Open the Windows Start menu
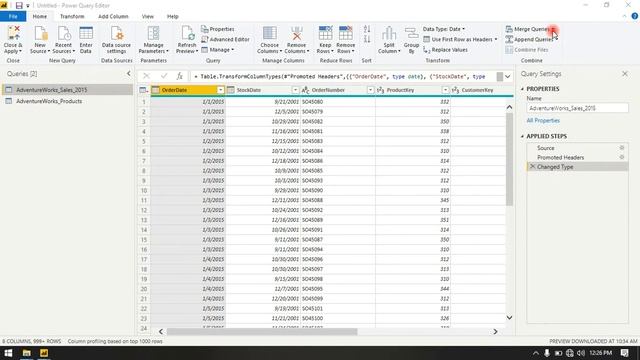 [x=8, y=353]
